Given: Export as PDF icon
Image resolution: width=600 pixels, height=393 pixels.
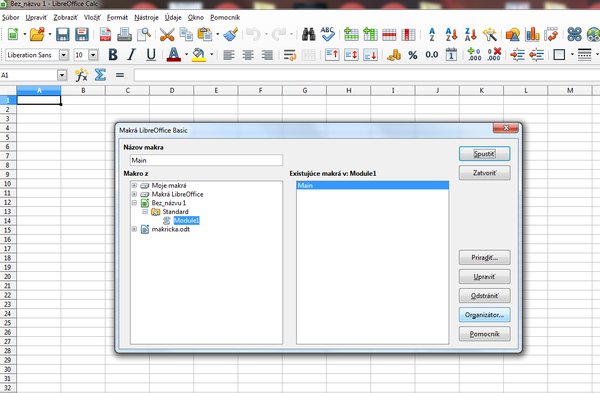Looking at the screenshot, I should (105, 34).
